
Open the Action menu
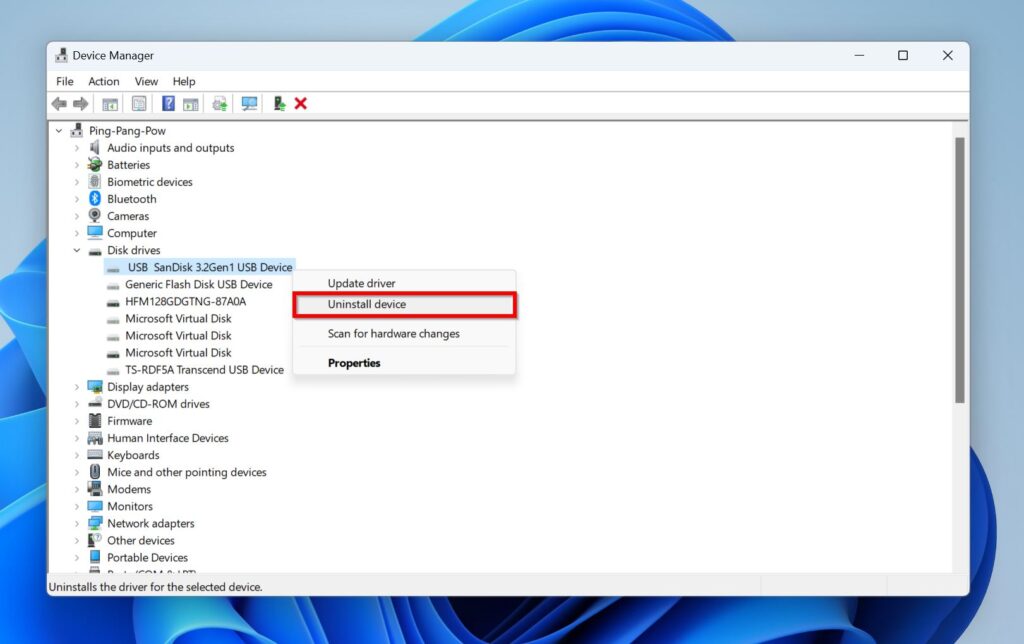coord(103,81)
